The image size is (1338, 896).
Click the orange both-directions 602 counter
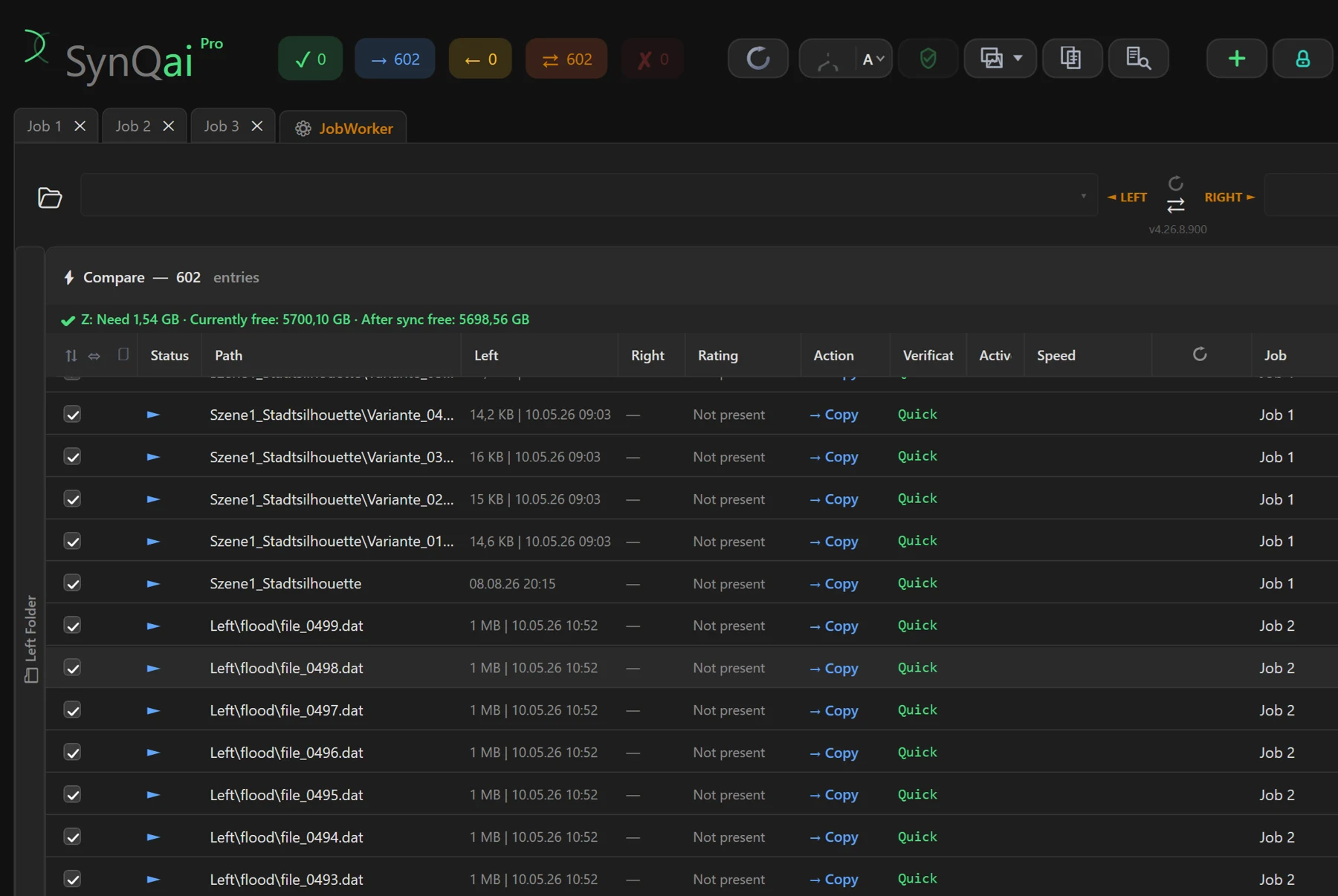(x=566, y=59)
